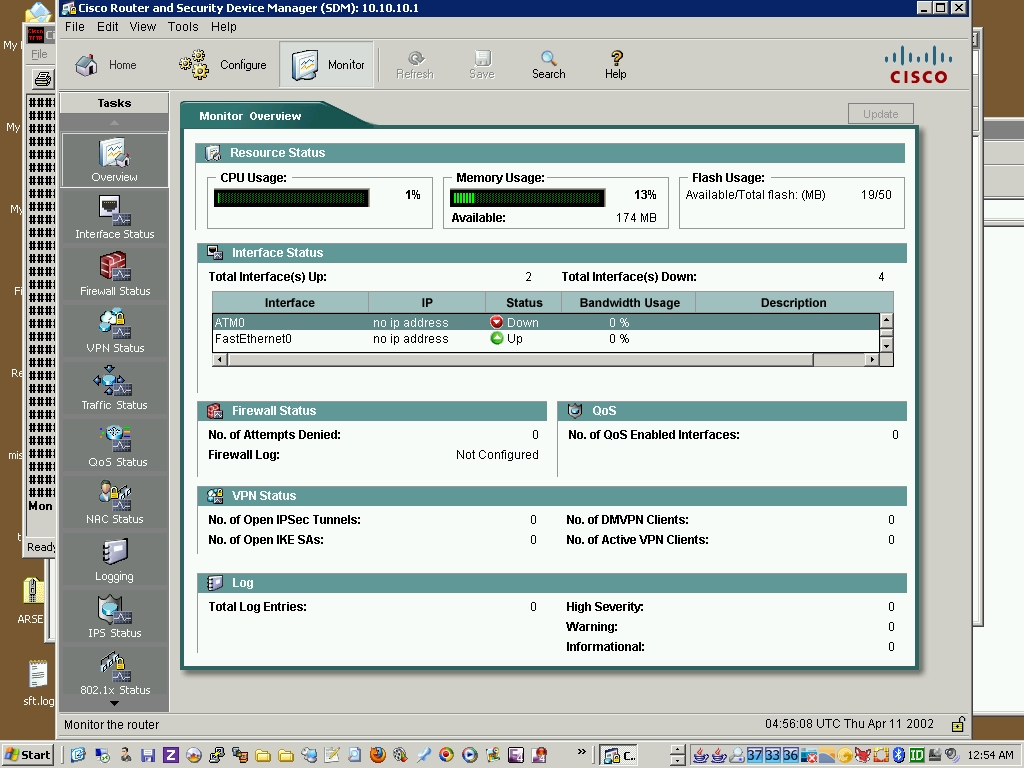Click interface table scroll right arrow
Viewport: 1024px width, 768px height.
[x=872, y=359]
